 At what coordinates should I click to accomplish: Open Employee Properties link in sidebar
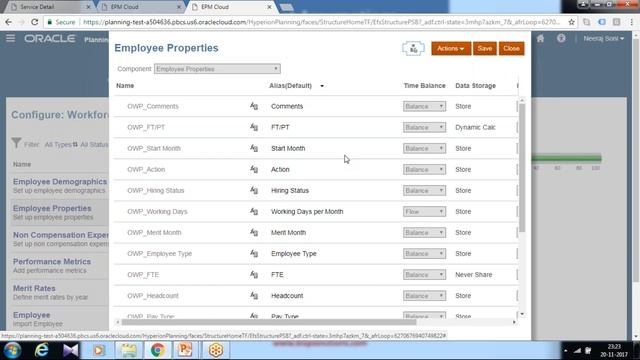coord(52,208)
